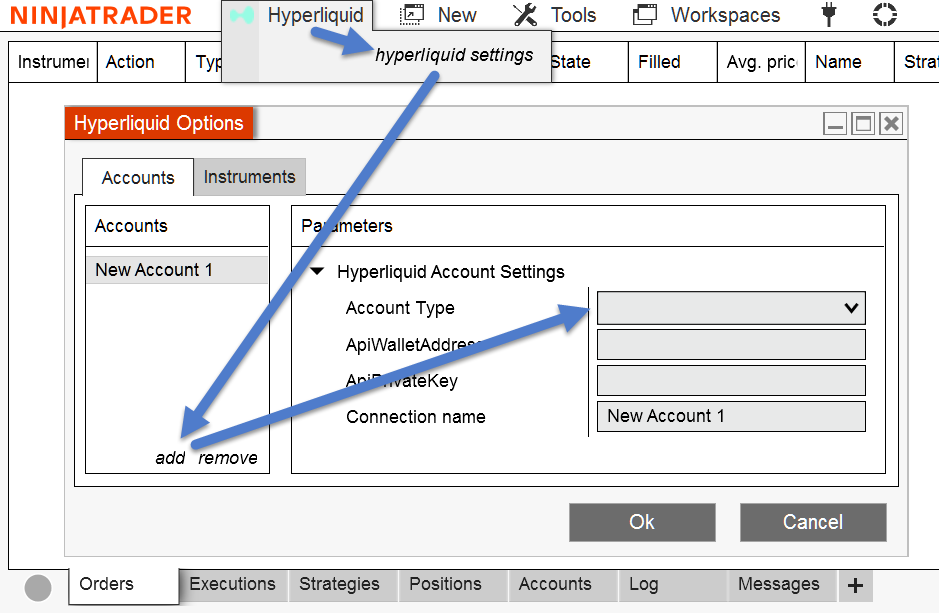Screen dimensions: 939x613
Task: Click the add account link
Action: pos(170,458)
